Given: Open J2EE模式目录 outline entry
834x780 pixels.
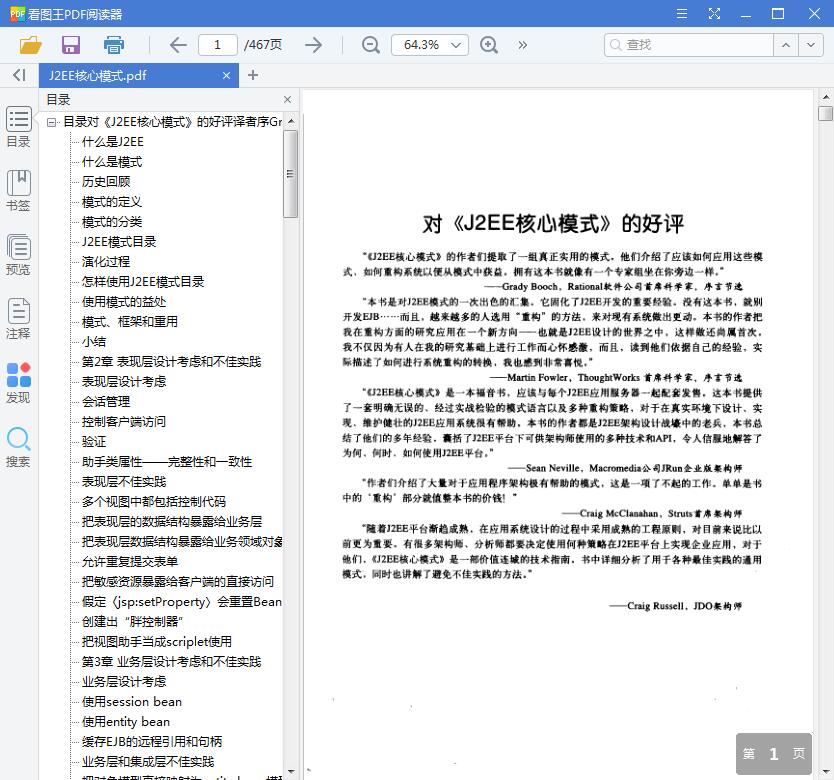Looking at the screenshot, I should pos(119,242).
